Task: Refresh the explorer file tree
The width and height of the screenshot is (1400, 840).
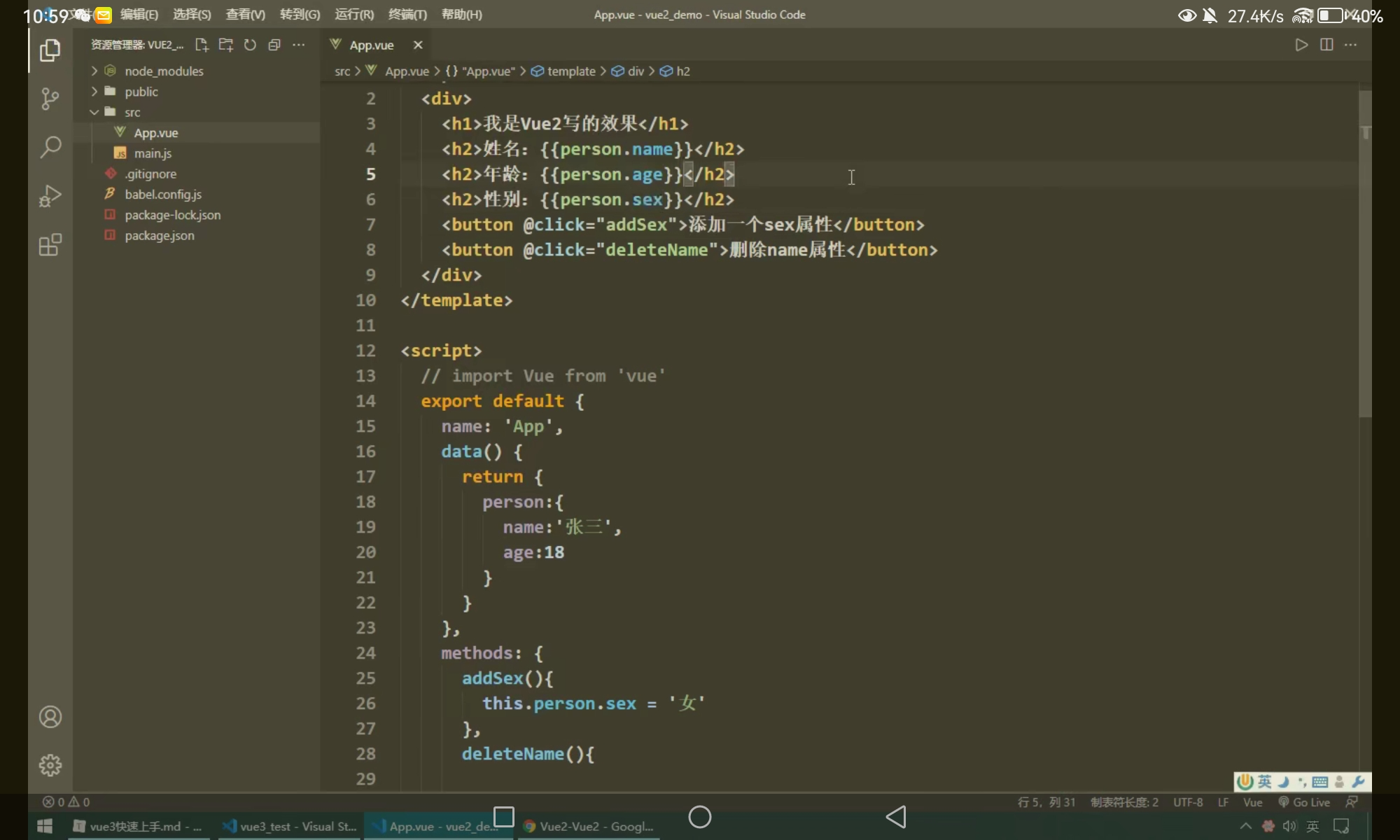Action: [250, 45]
